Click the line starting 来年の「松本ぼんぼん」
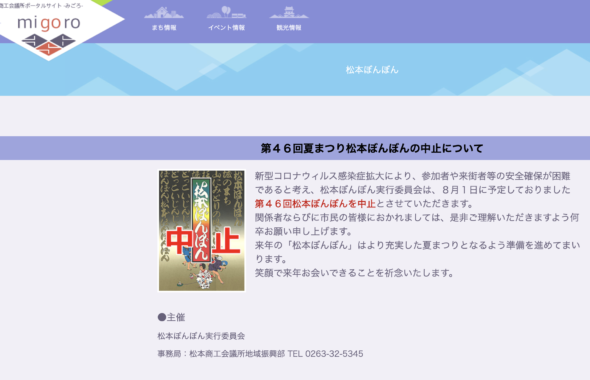This screenshot has height=380, width=590. pyautogui.click(x=418, y=245)
